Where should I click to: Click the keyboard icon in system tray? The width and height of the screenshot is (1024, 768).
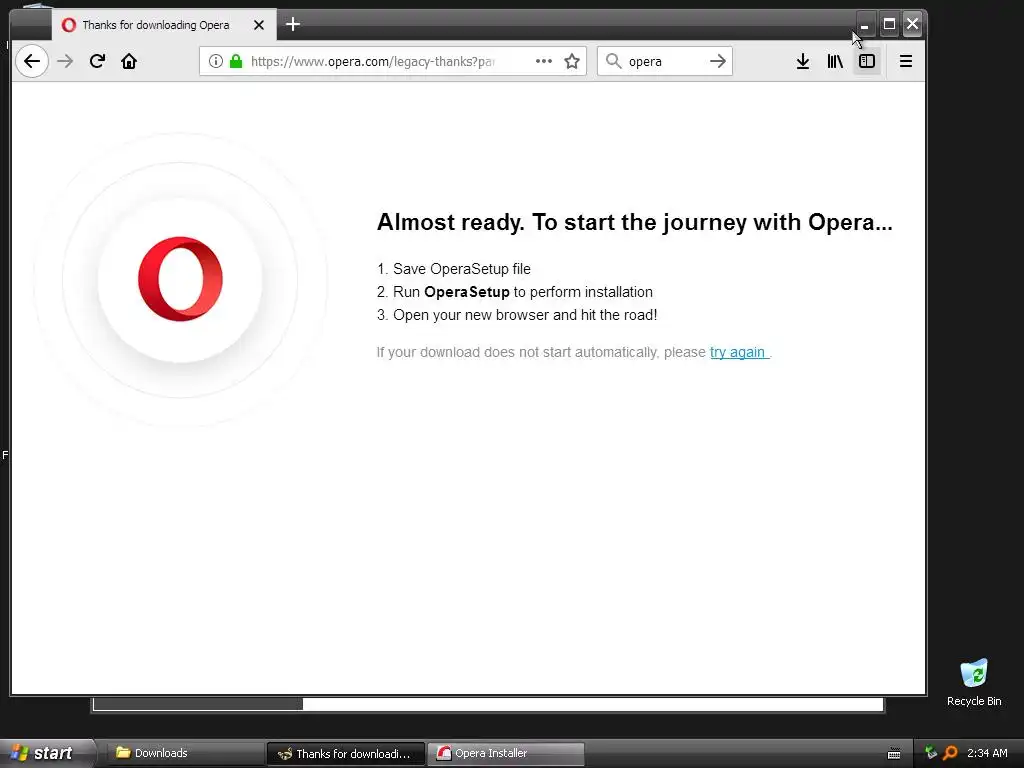(894, 754)
